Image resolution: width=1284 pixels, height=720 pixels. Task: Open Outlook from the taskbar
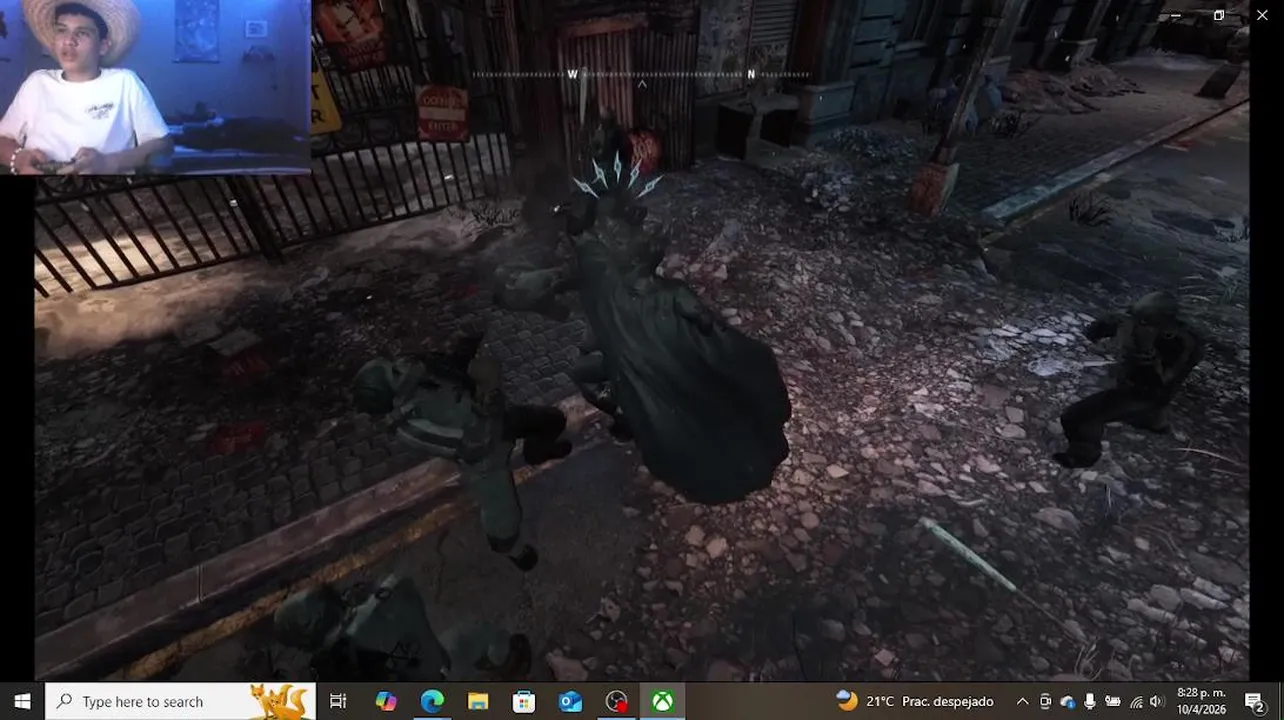click(x=570, y=702)
